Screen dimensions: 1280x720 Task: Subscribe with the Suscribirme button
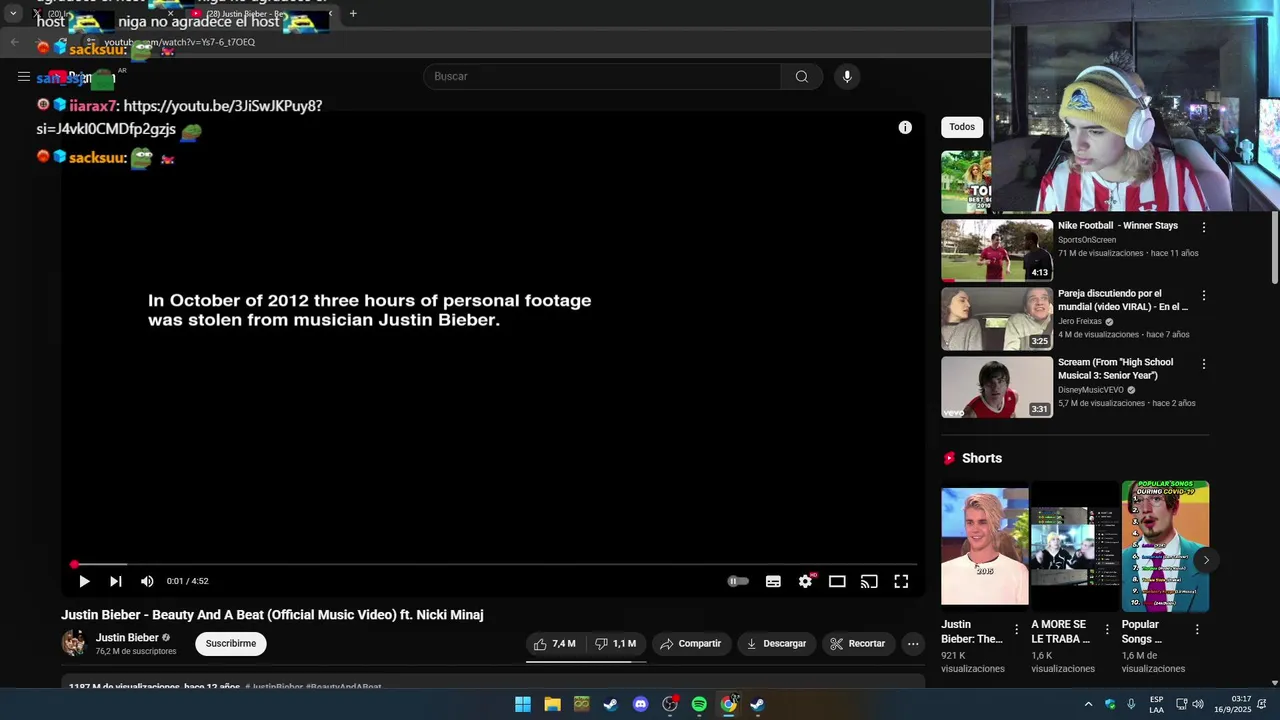tap(231, 644)
